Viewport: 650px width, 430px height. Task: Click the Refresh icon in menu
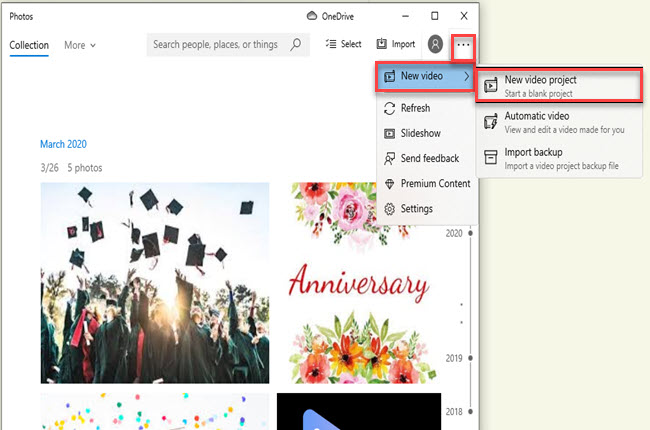click(x=390, y=108)
